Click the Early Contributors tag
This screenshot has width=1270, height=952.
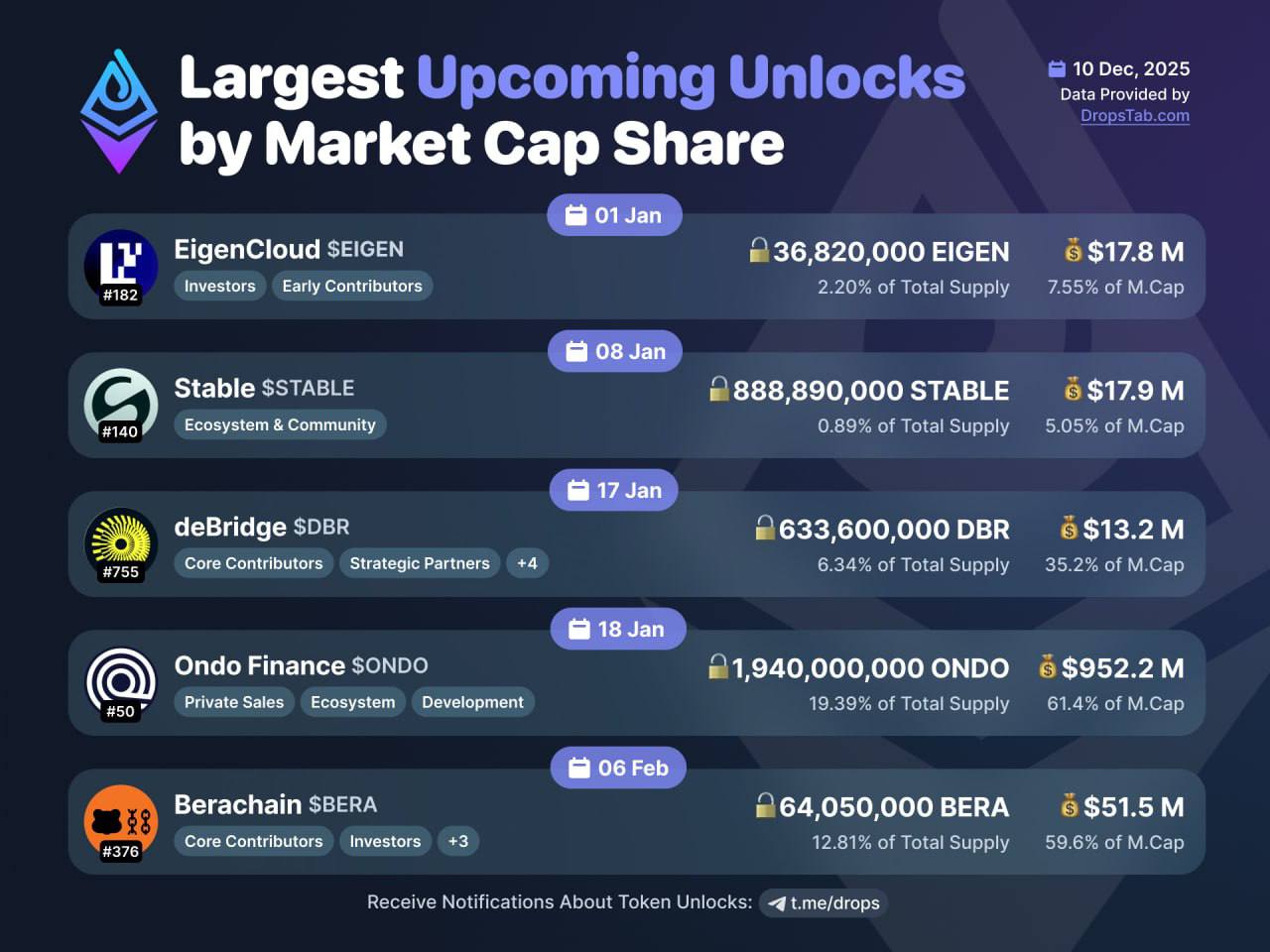coord(351,286)
